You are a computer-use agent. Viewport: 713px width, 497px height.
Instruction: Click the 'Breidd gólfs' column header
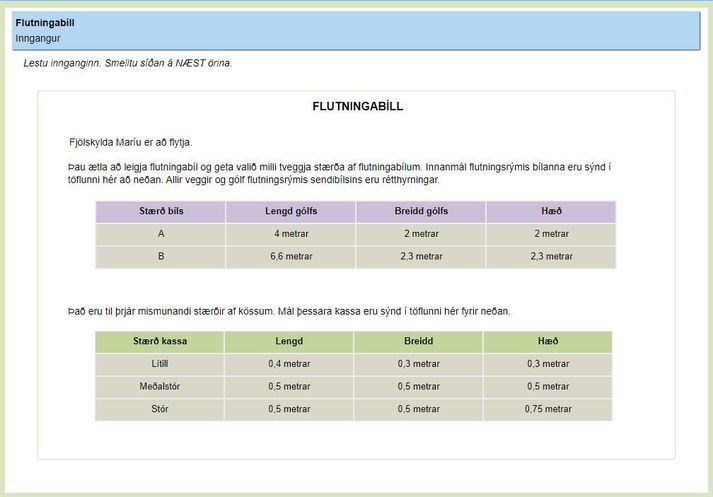tap(421, 211)
